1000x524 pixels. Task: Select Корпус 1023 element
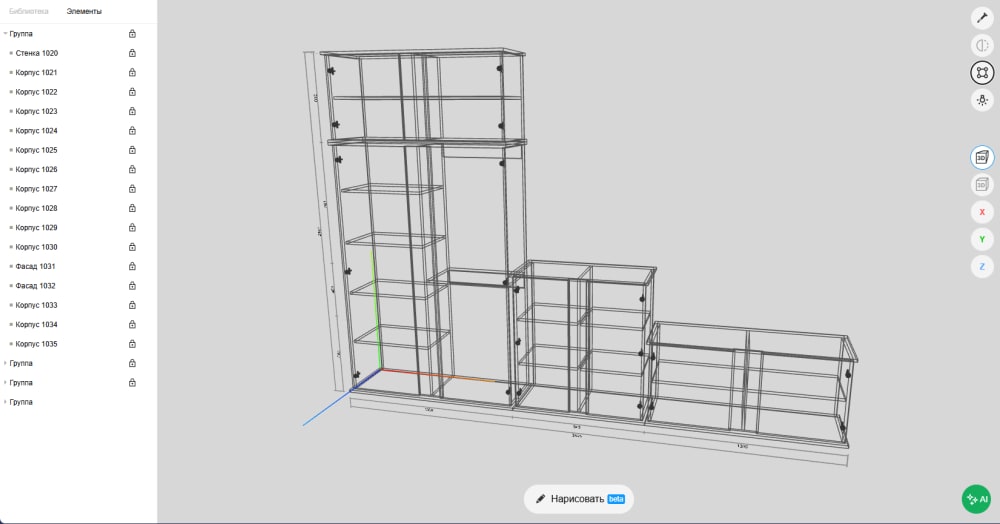tap(36, 111)
